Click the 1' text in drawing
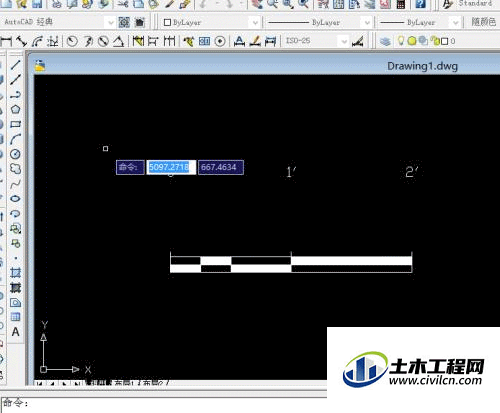This screenshot has width=500, height=413. pyautogui.click(x=291, y=172)
